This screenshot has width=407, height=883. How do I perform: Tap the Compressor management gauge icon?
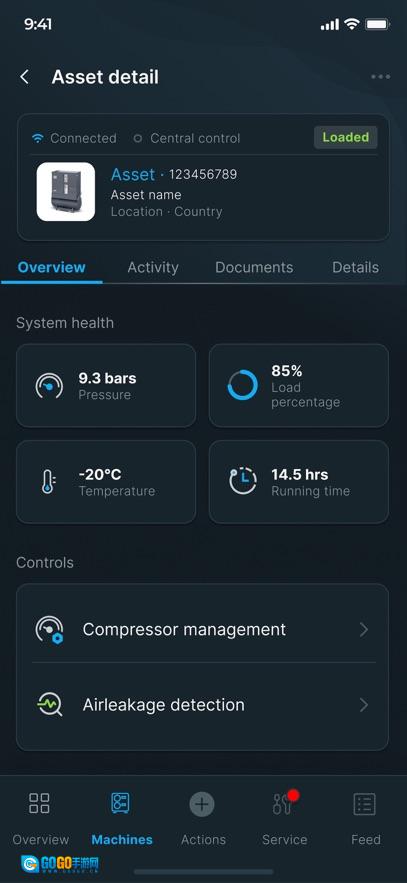(50, 630)
